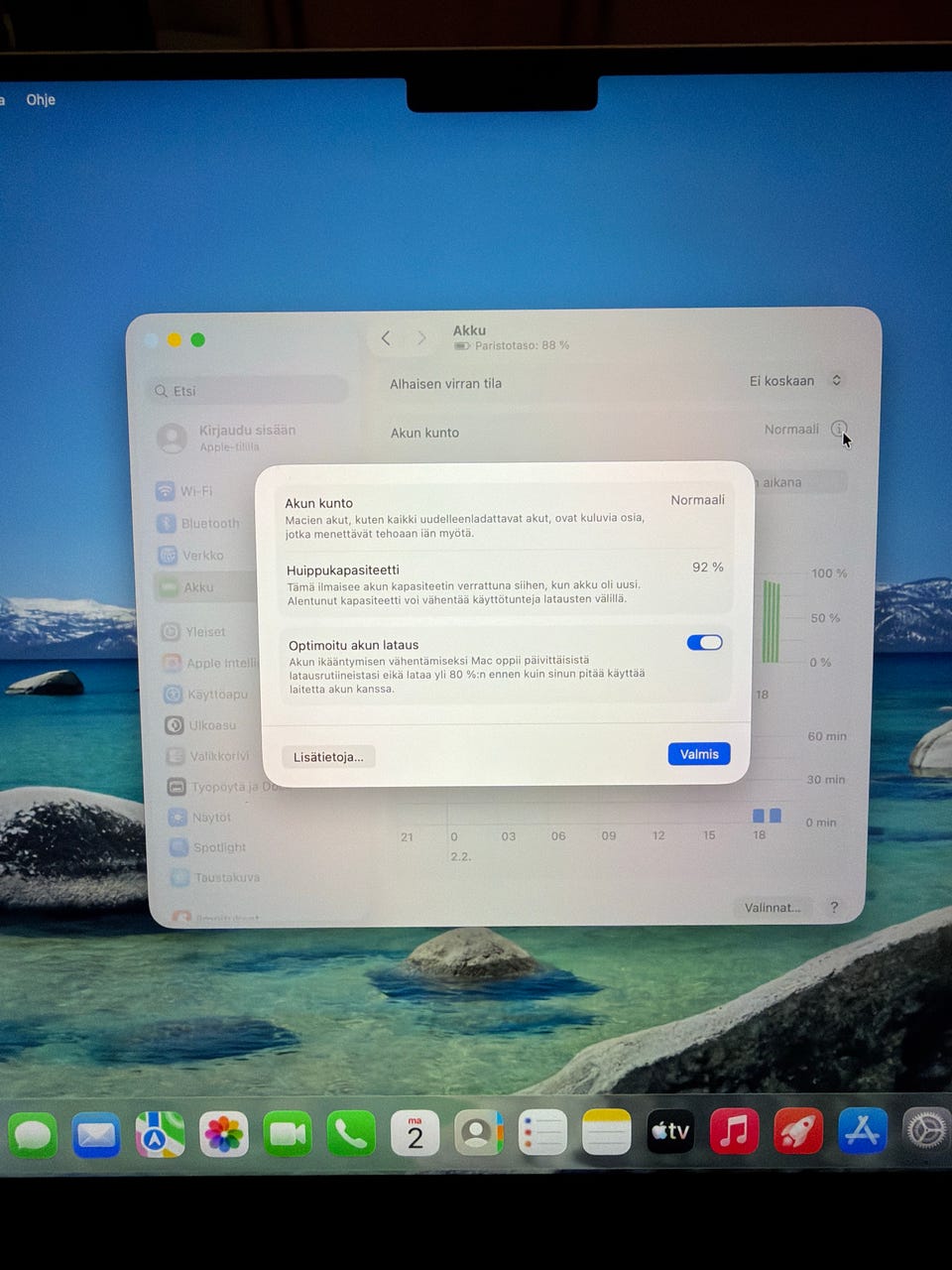Open the Ohje menu in menu bar
This screenshot has height=1270, width=952.
click(41, 99)
